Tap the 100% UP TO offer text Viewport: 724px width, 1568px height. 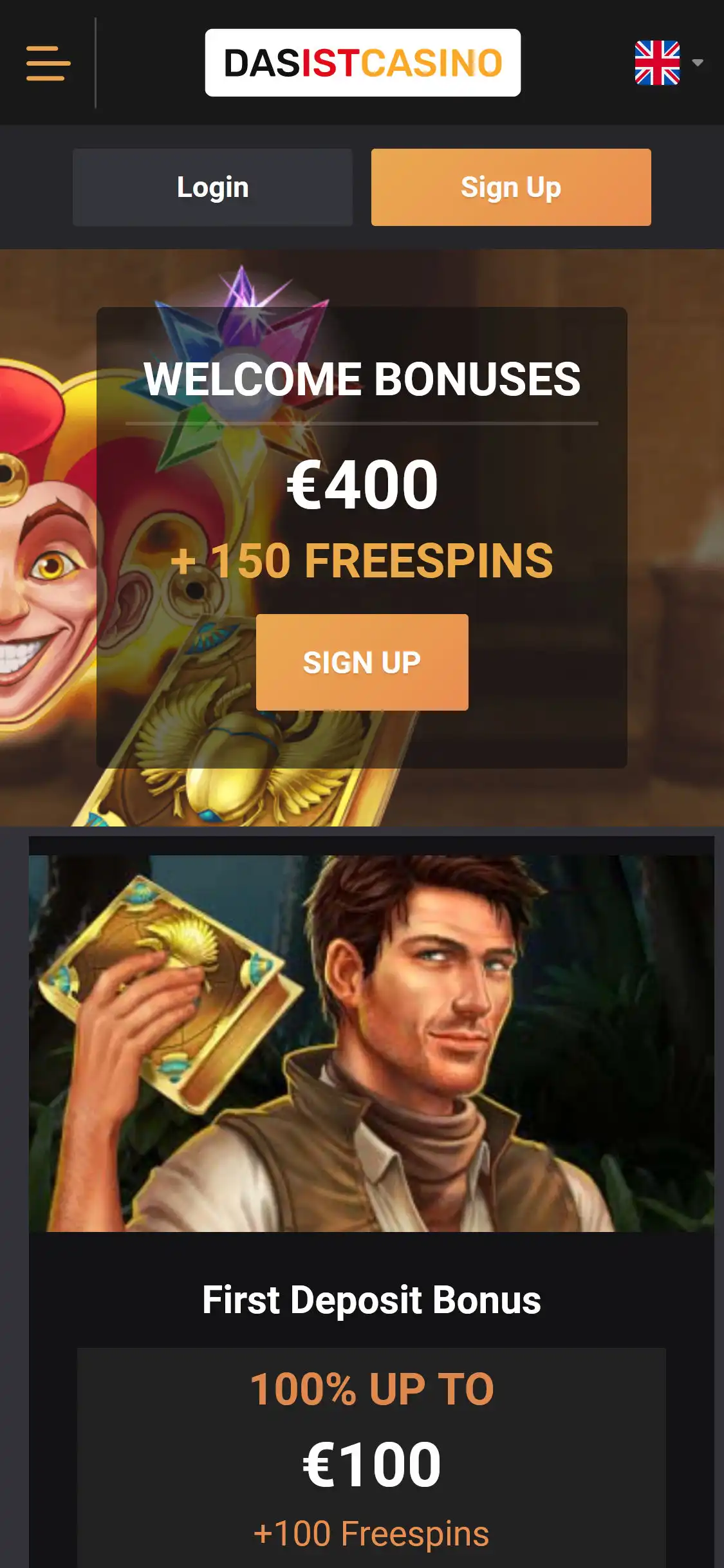click(371, 1389)
